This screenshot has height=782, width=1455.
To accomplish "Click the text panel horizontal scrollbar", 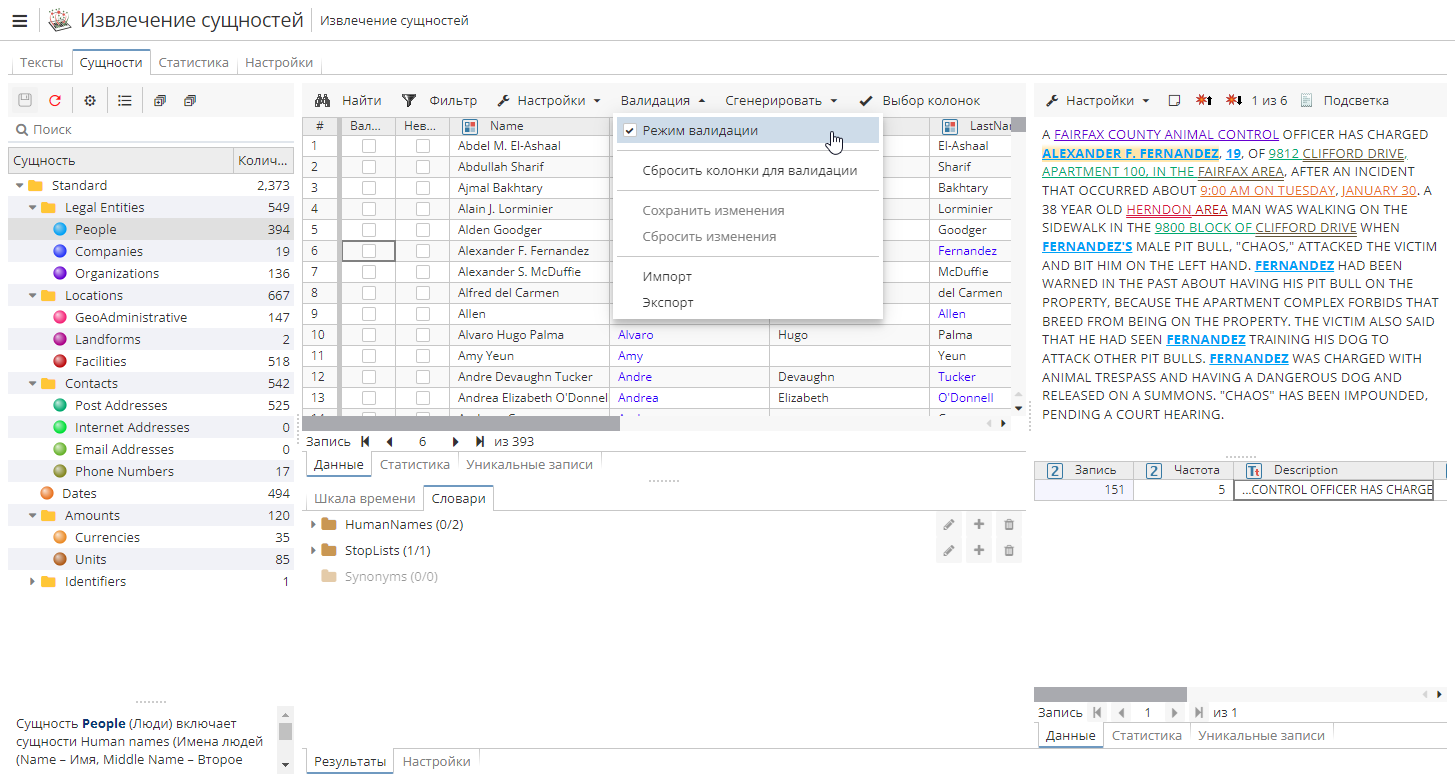I will pyautogui.click(x=1110, y=694).
